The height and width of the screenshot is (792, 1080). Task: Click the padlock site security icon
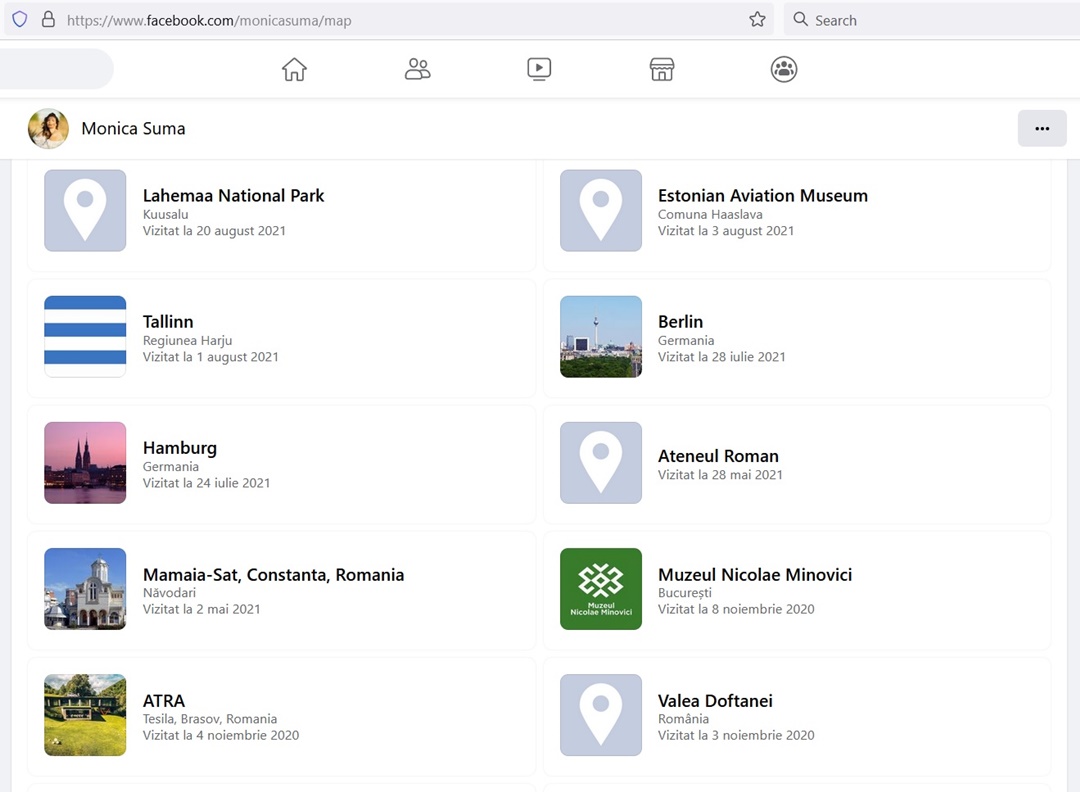(47, 20)
